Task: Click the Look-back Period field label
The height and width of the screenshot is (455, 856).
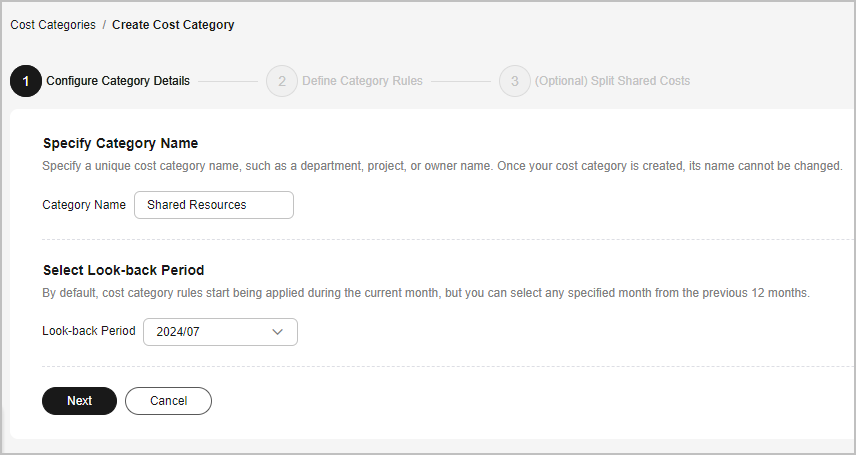Action: tap(89, 331)
